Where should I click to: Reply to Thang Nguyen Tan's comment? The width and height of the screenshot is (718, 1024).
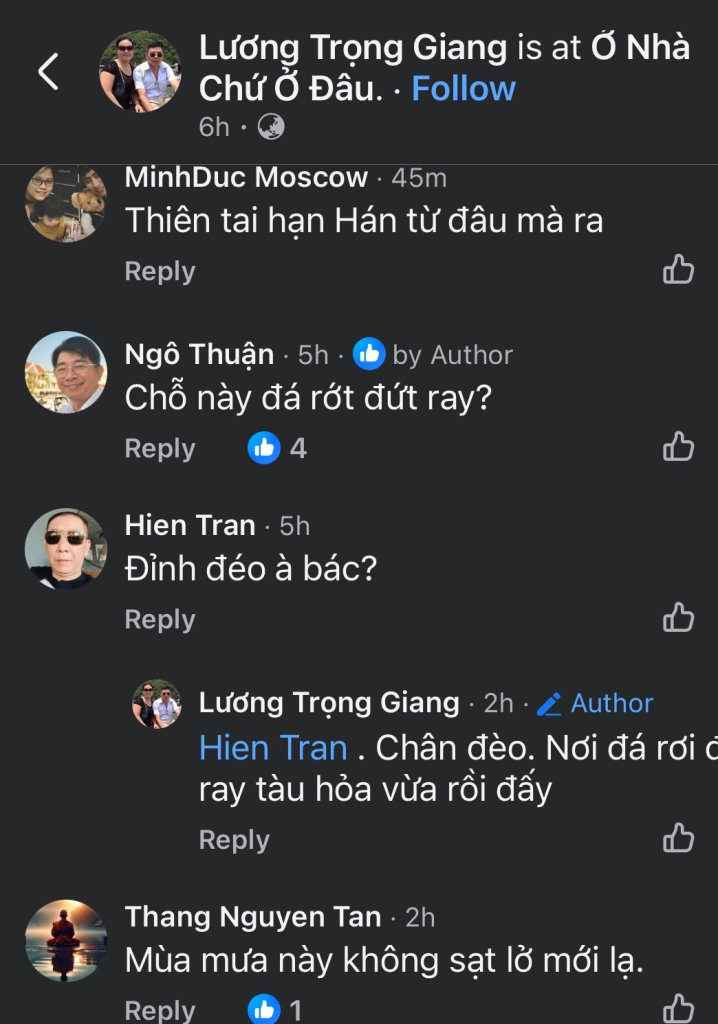pyautogui.click(x=160, y=1010)
